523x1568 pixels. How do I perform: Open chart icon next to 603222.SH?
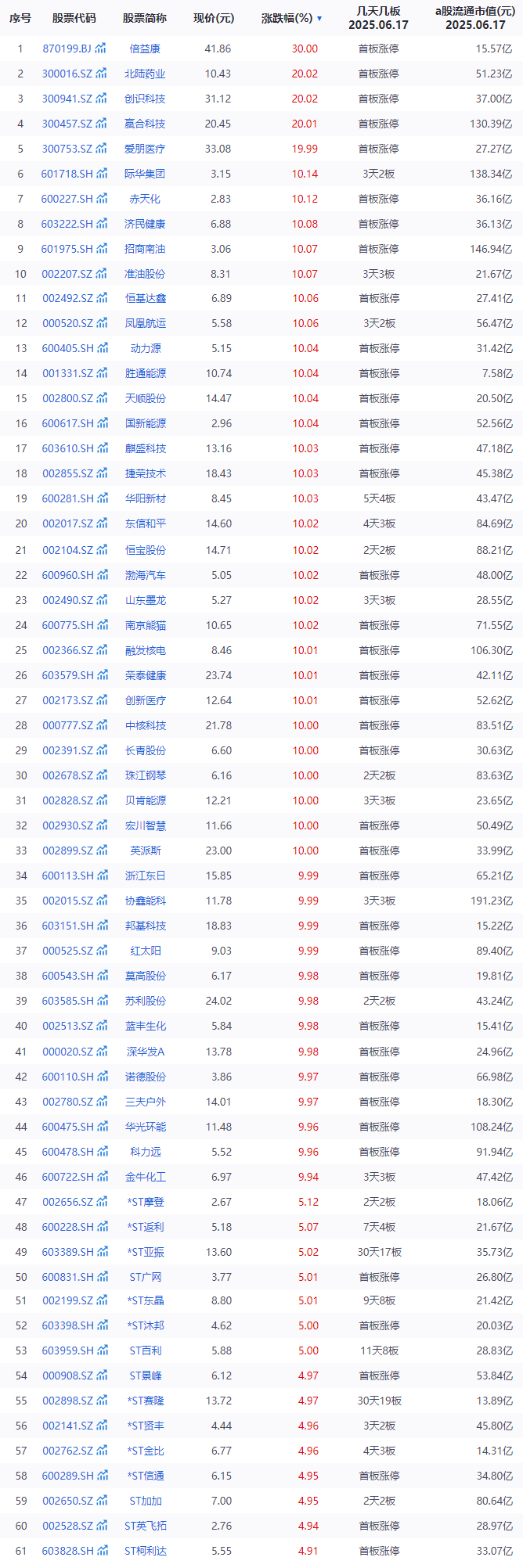(102, 224)
